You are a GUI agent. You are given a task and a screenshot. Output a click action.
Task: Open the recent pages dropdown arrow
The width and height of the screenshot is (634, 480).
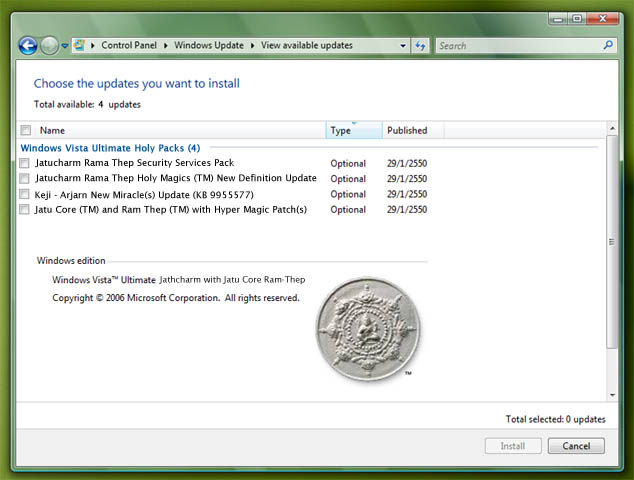pyautogui.click(x=65, y=46)
